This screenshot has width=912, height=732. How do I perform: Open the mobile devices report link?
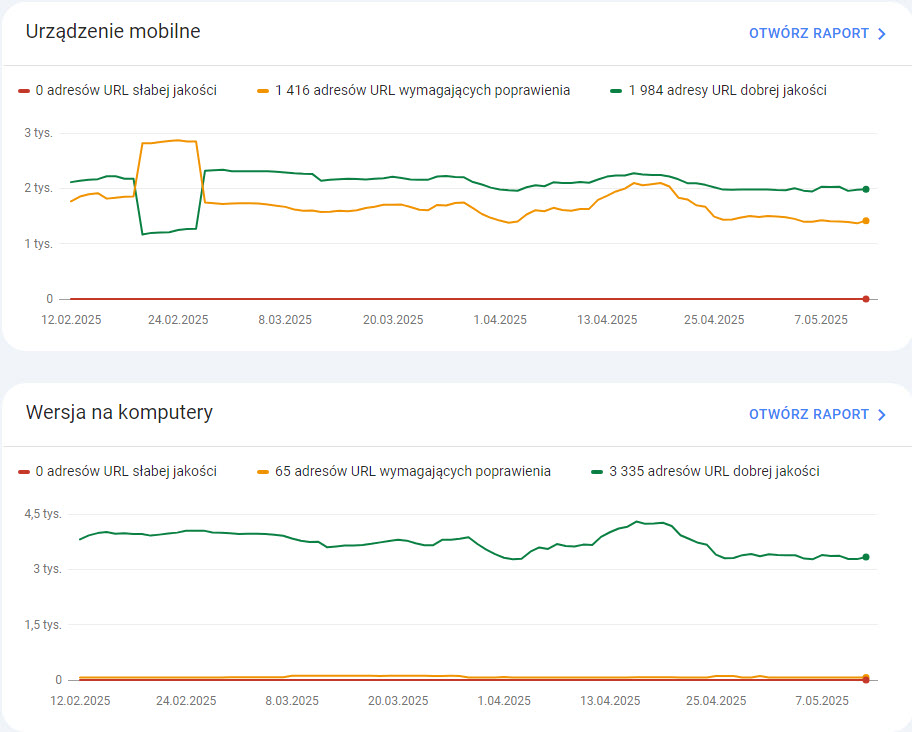coord(808,33)
